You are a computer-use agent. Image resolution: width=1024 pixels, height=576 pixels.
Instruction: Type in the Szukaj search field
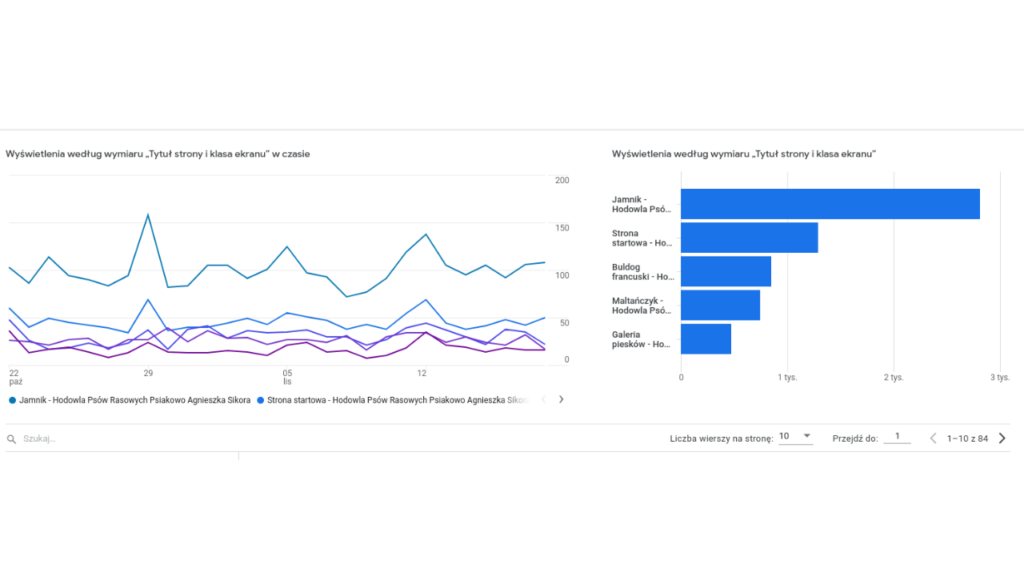coord(100,439)
